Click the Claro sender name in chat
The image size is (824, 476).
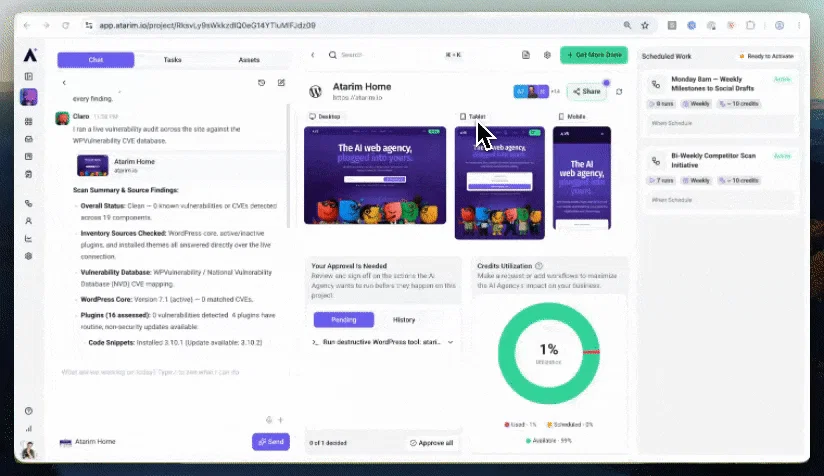pos(81,116)
